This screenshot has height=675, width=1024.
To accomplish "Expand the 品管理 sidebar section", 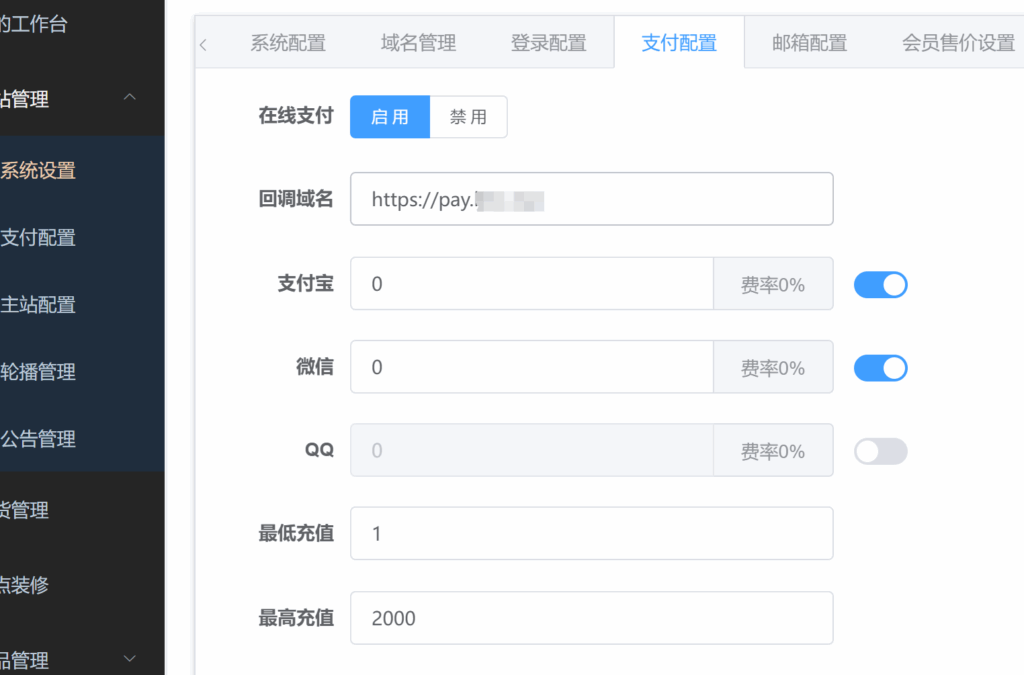I will tap(129, 659).
